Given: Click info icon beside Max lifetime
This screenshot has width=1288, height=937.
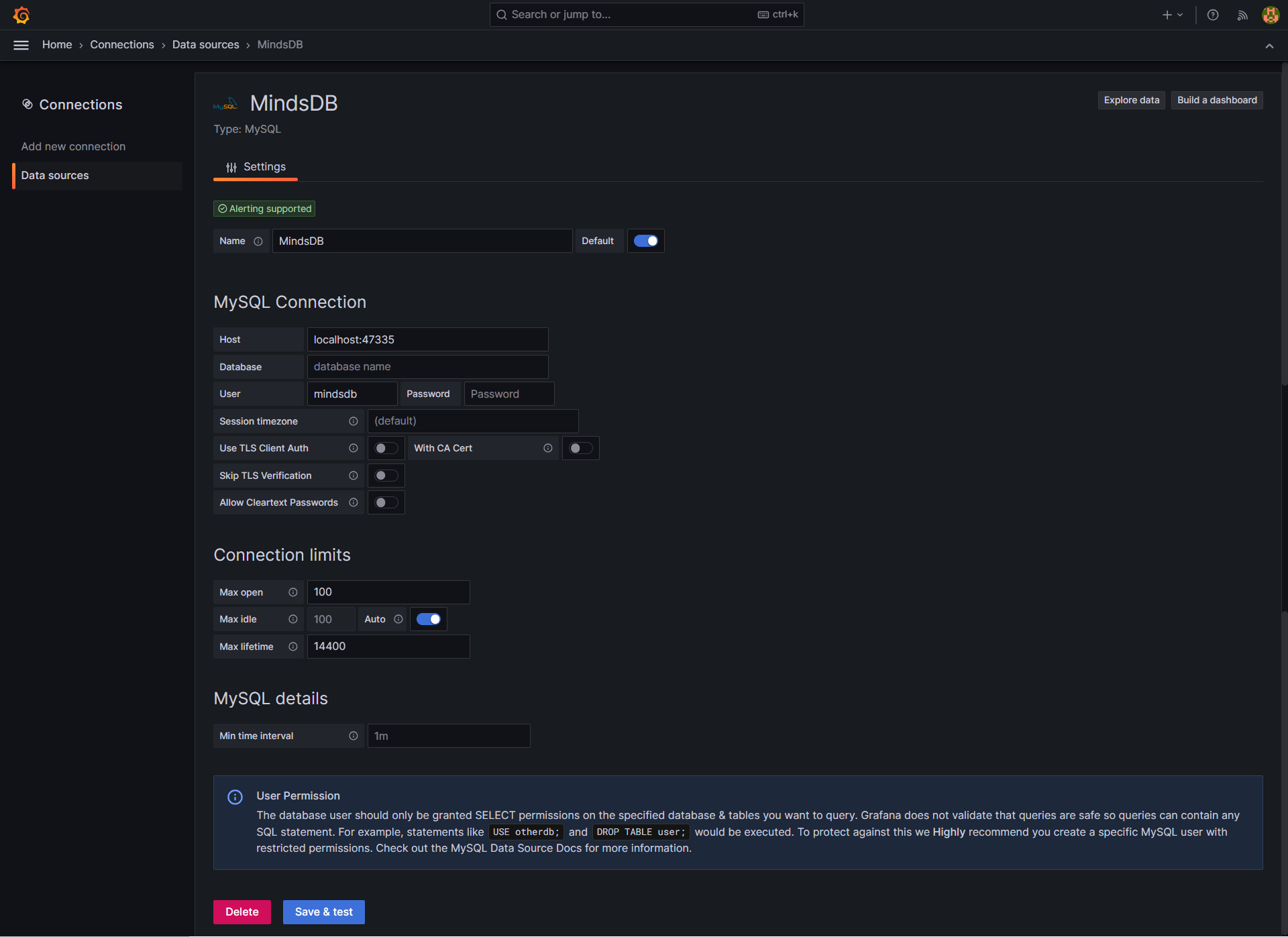Looking at the screenshot, I should (x=292, y=647).
